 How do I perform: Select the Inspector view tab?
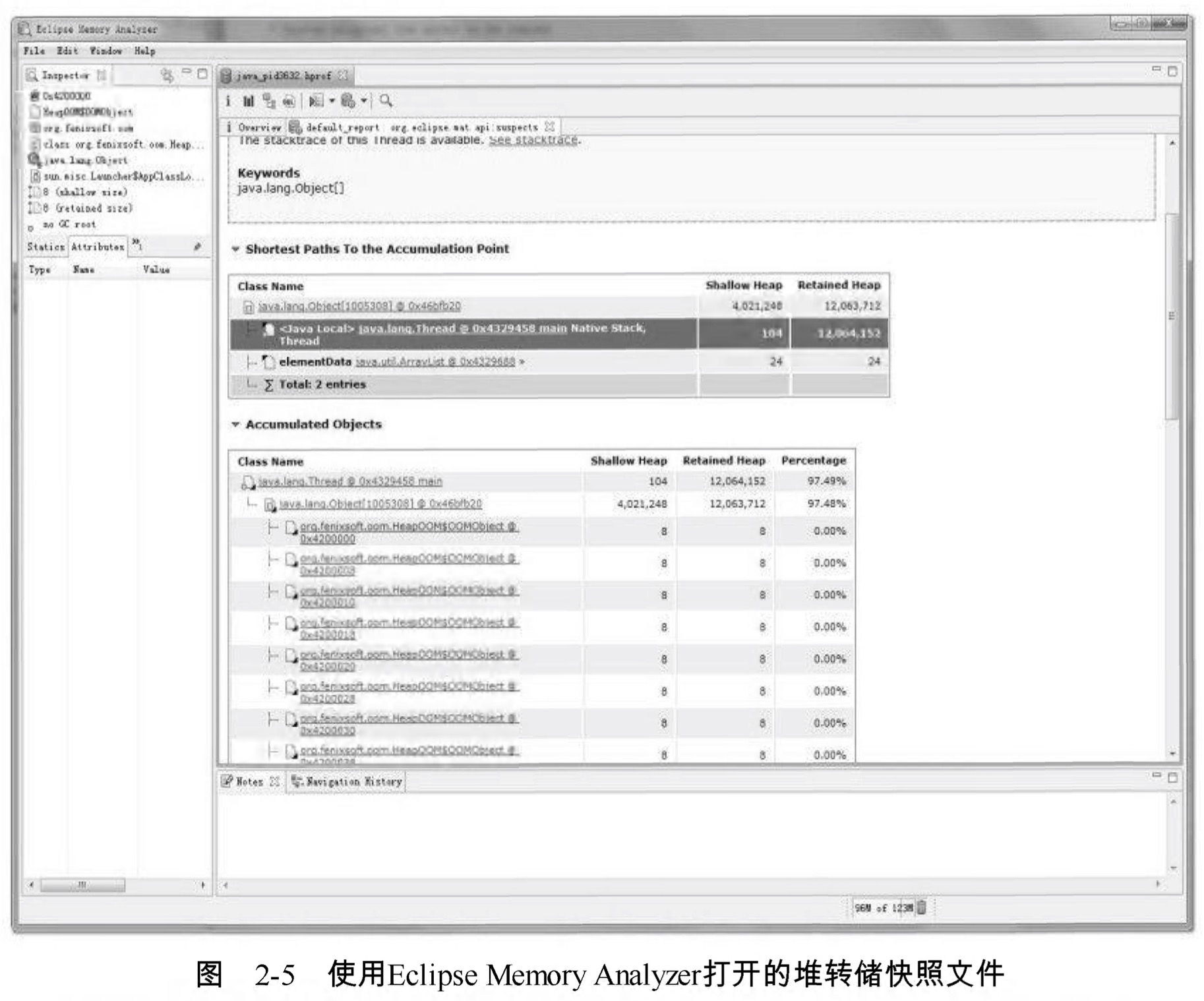tap(65, 75)
